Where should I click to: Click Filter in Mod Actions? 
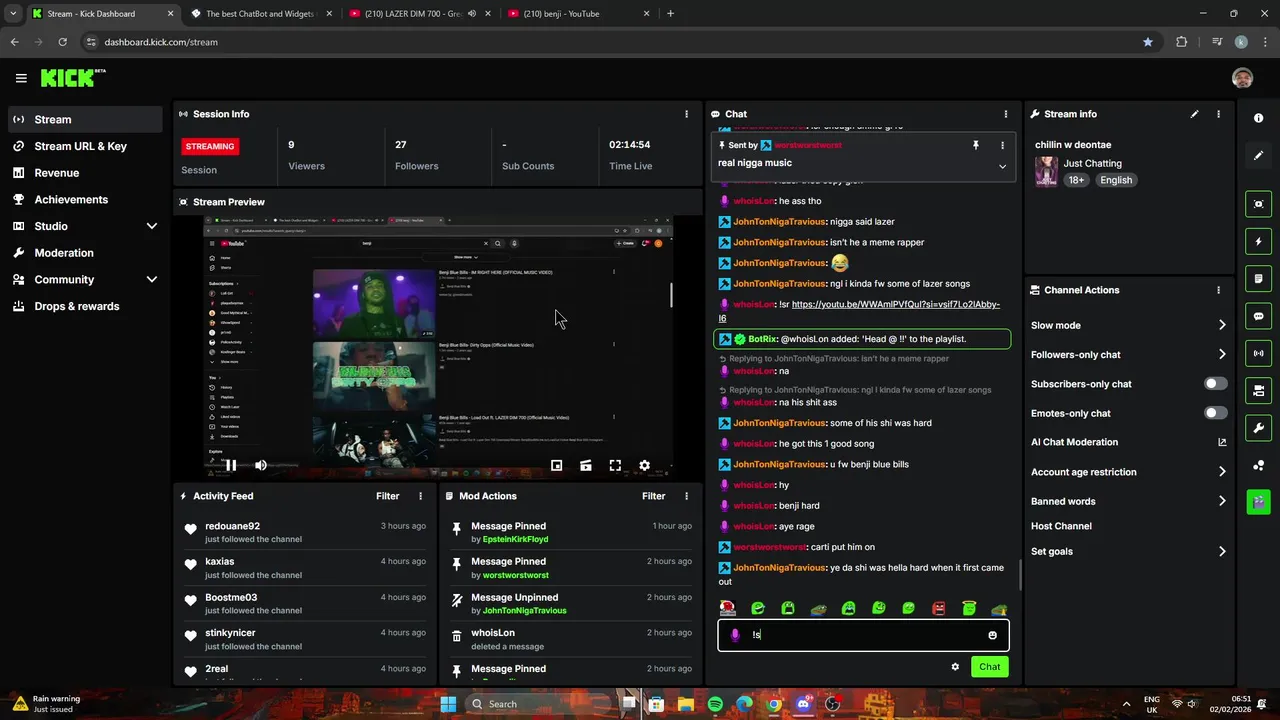(653, 496)
